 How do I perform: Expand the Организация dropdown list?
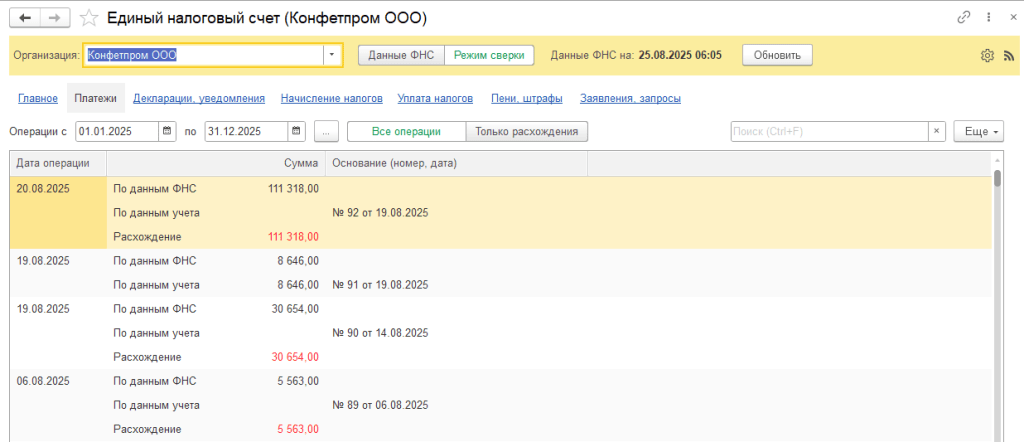coord(332,55)
